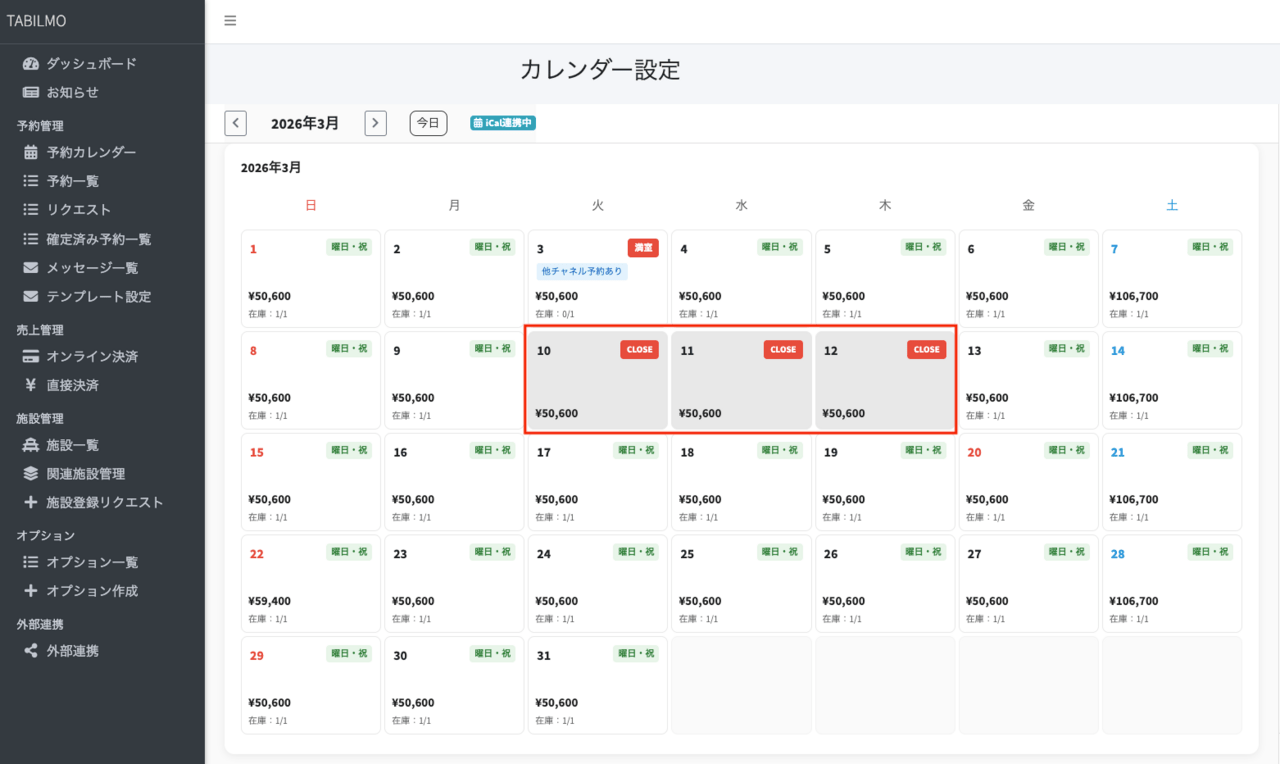Click the 直接決済 yen icon
Image resolution: width=1280 pixels, height=764 pixels.
[31, 385]
